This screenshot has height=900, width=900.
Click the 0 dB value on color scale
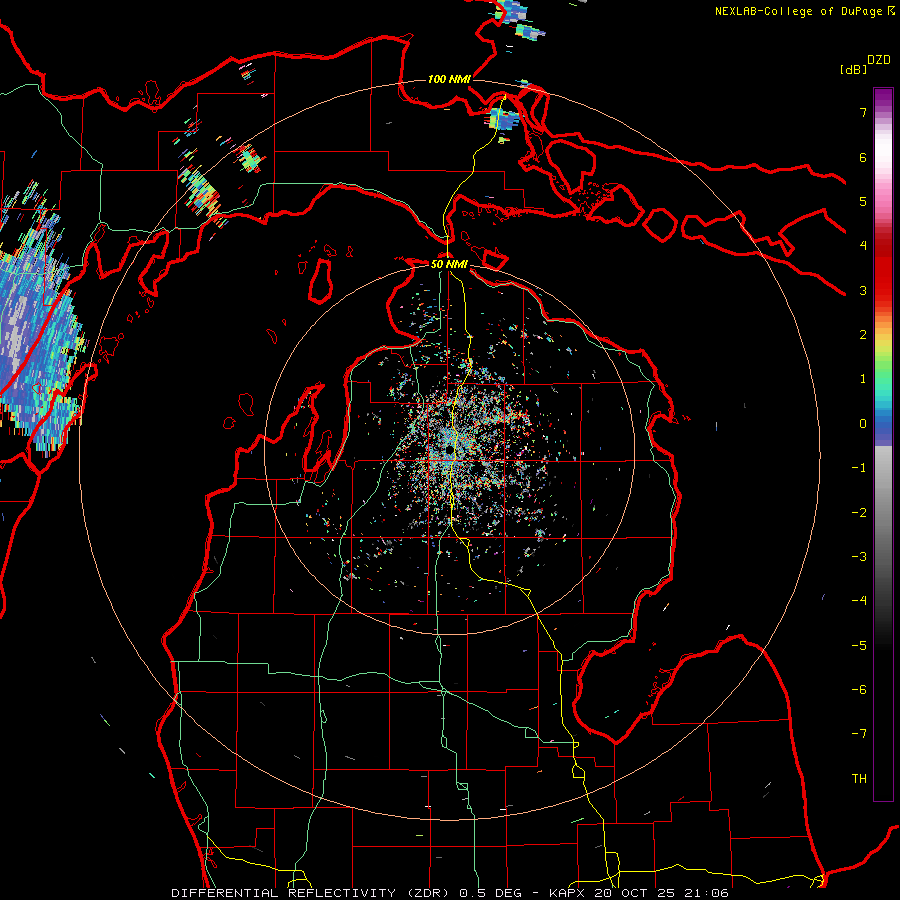click(x=863, y=424)
